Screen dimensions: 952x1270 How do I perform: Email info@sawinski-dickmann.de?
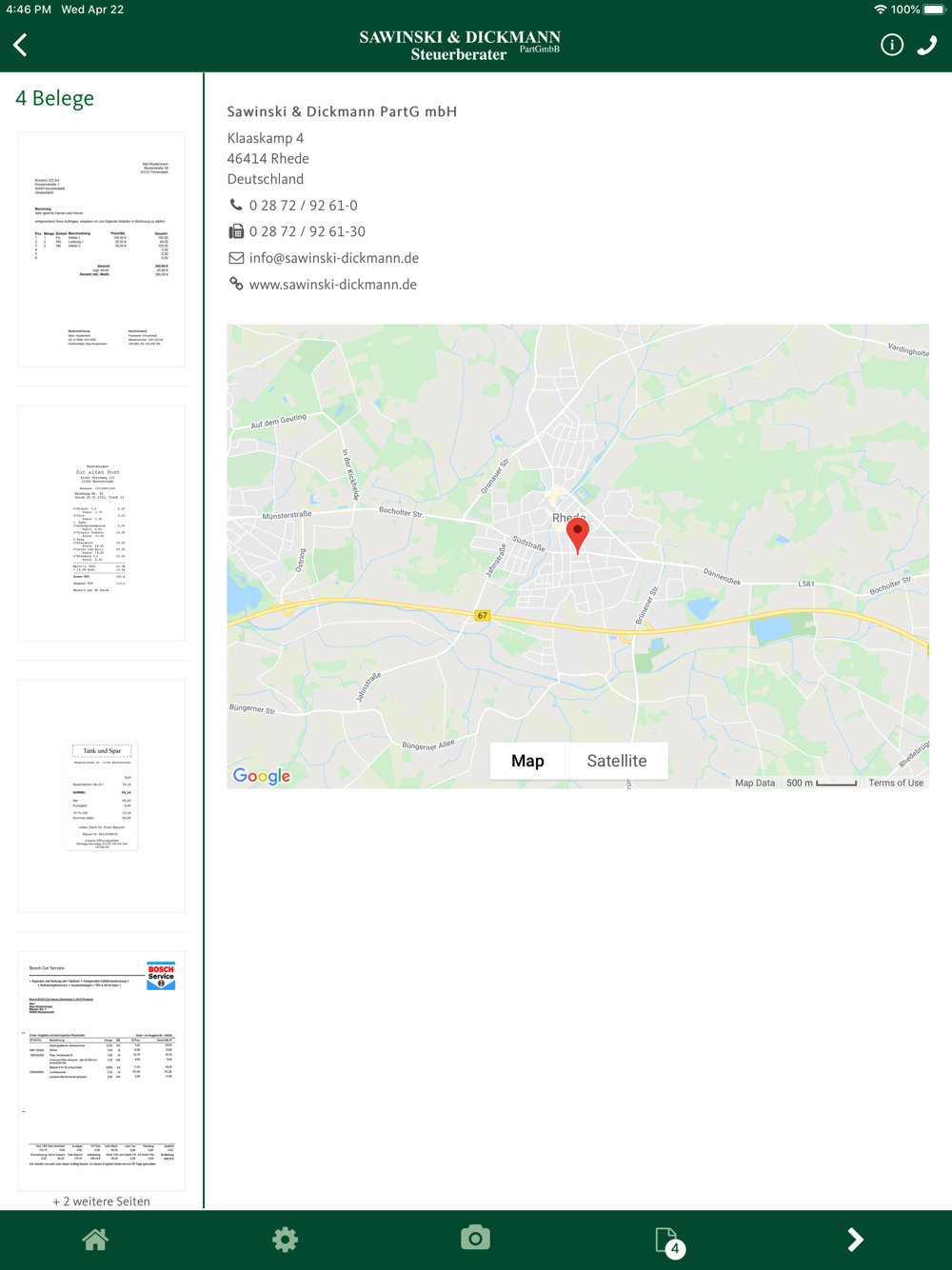pyautogui.click(x=334, y=258)
